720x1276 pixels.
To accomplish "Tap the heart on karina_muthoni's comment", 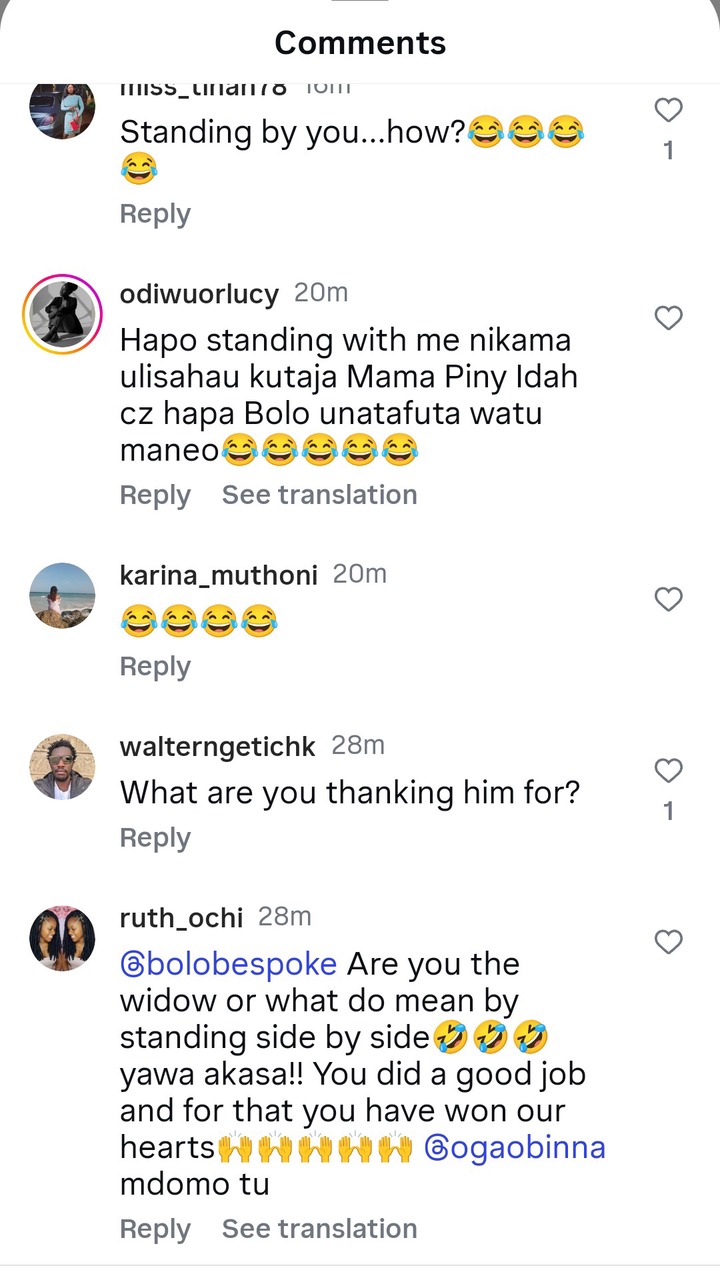I will (x=668, y=599).
